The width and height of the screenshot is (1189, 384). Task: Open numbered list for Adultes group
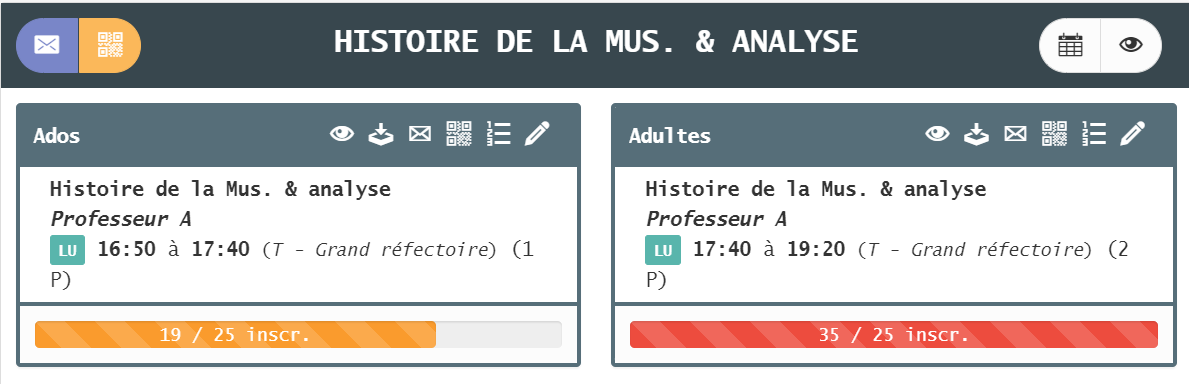(x=1094, y=134)
